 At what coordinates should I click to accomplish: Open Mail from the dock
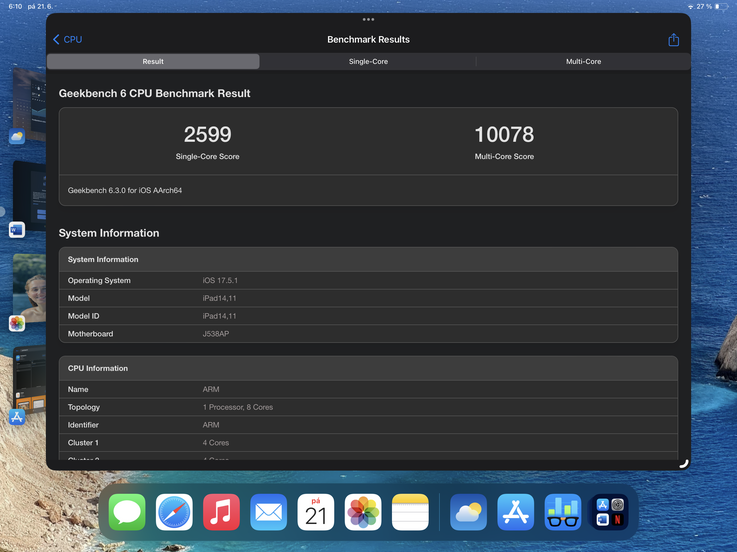click(269, 512)
